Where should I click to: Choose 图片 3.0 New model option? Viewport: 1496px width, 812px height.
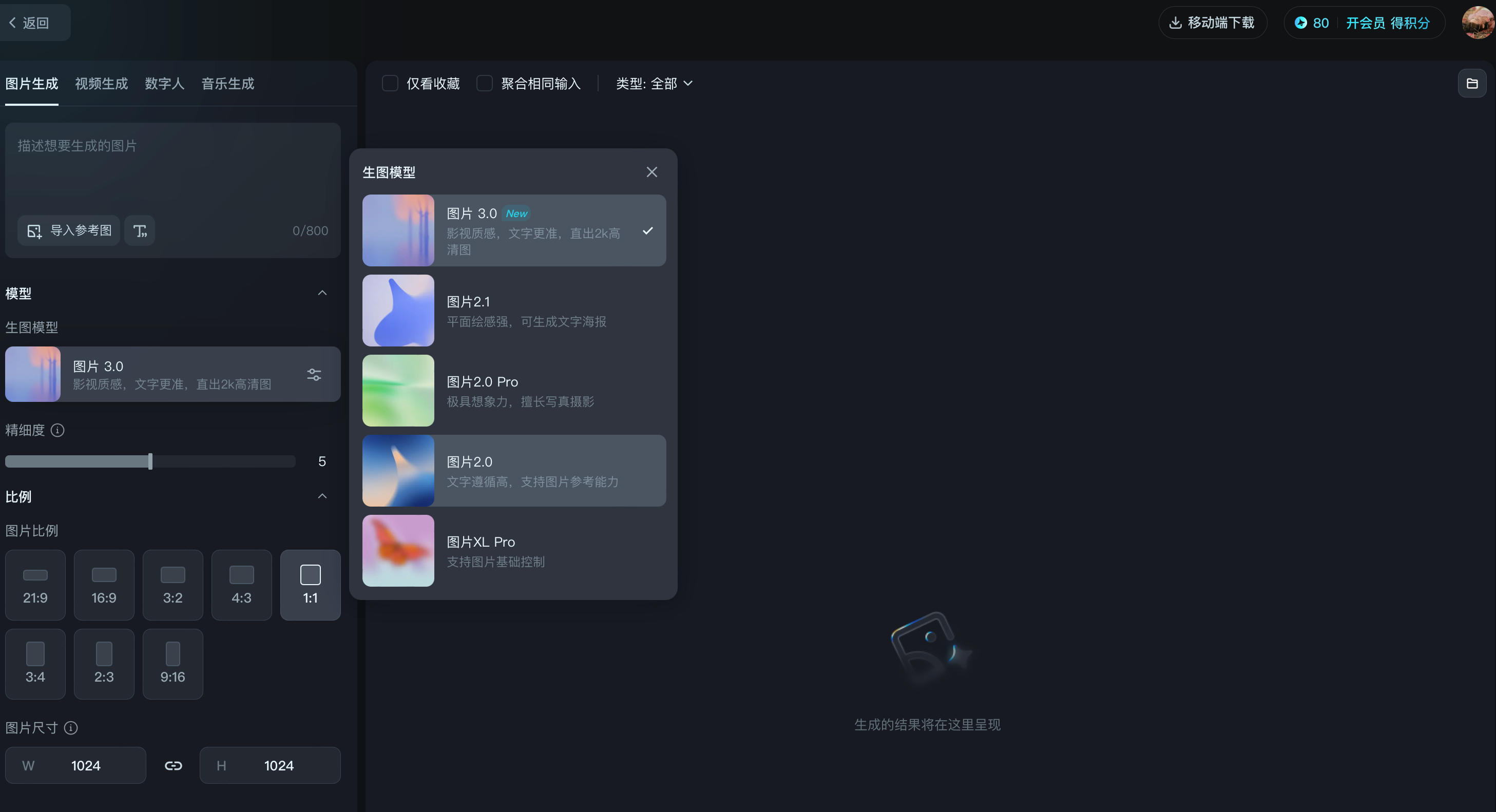[x=514, y=230]
